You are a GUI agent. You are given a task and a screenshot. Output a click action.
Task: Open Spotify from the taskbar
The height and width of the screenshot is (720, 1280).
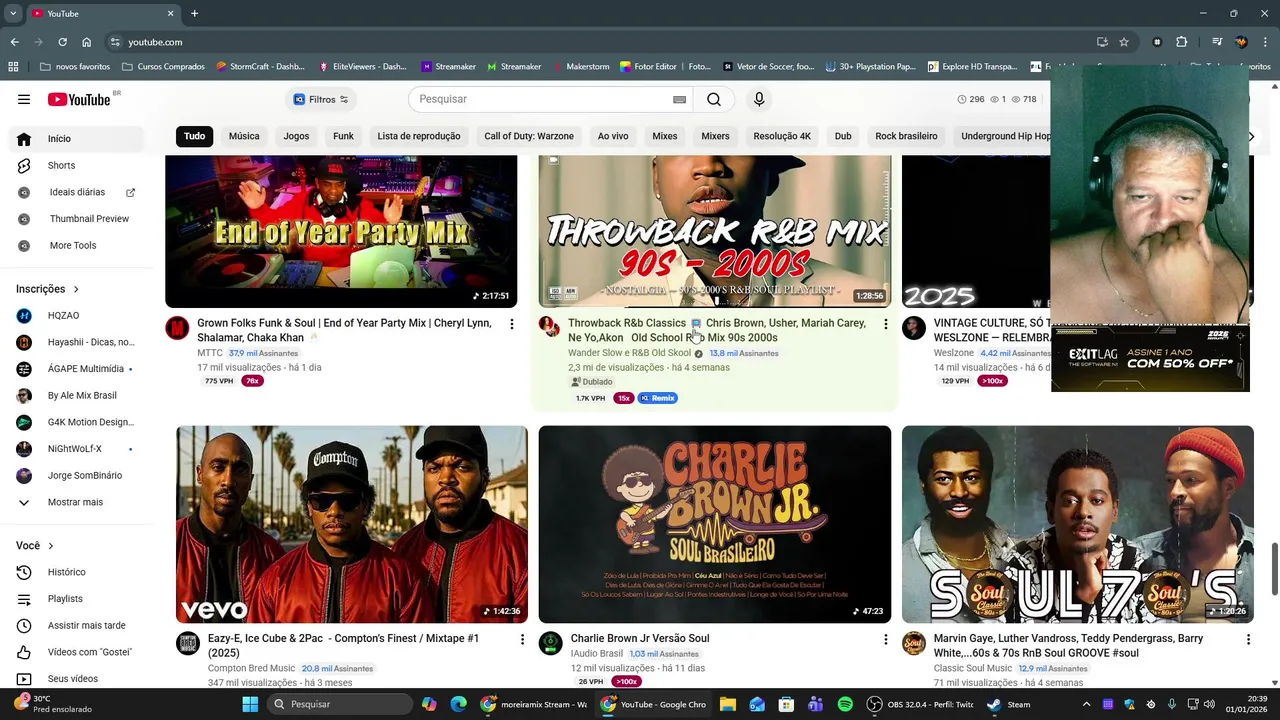click(x=845, y=704)
